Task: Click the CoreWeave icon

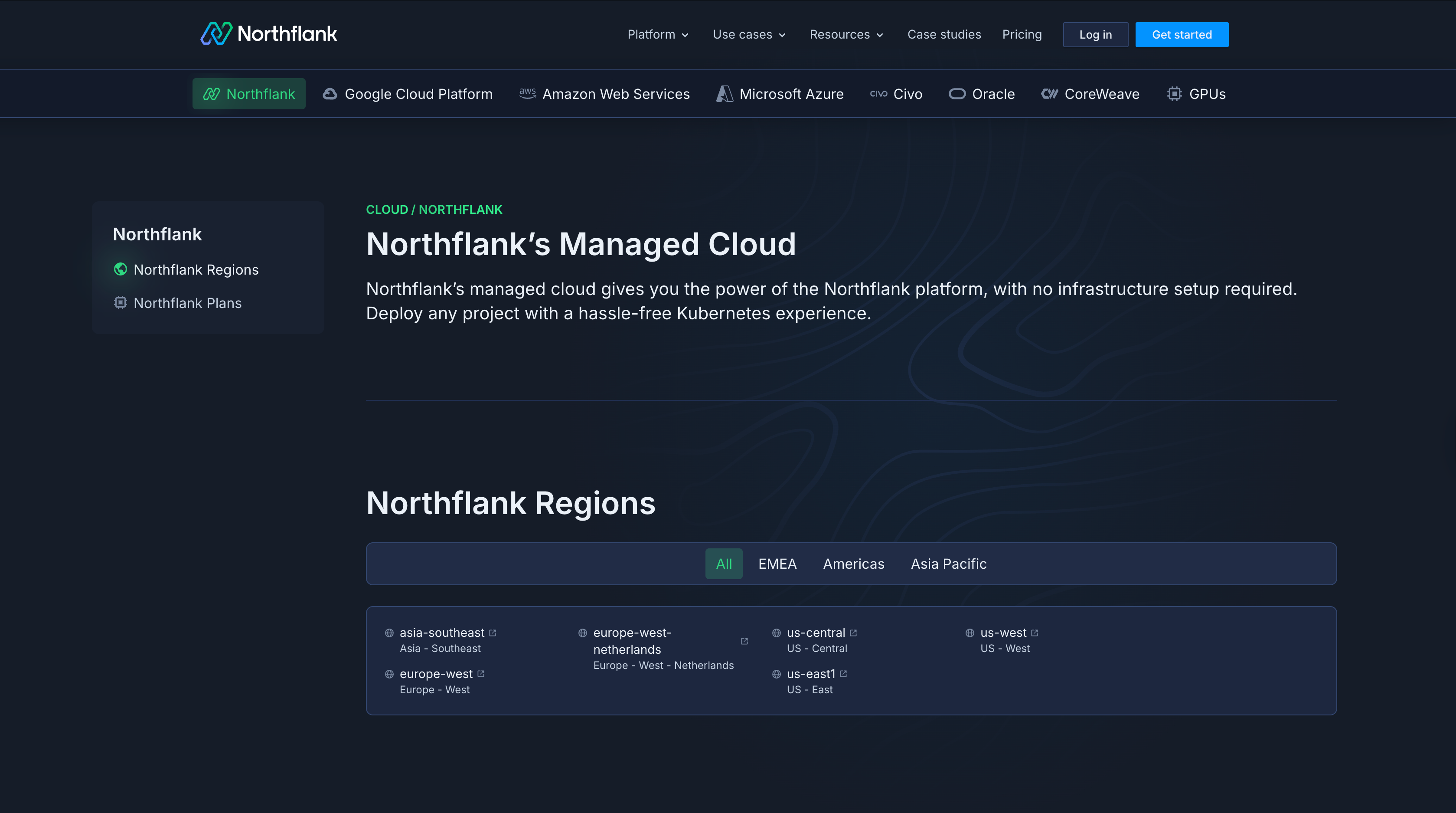Action: pyautogui.click(x=1050, y=94)
